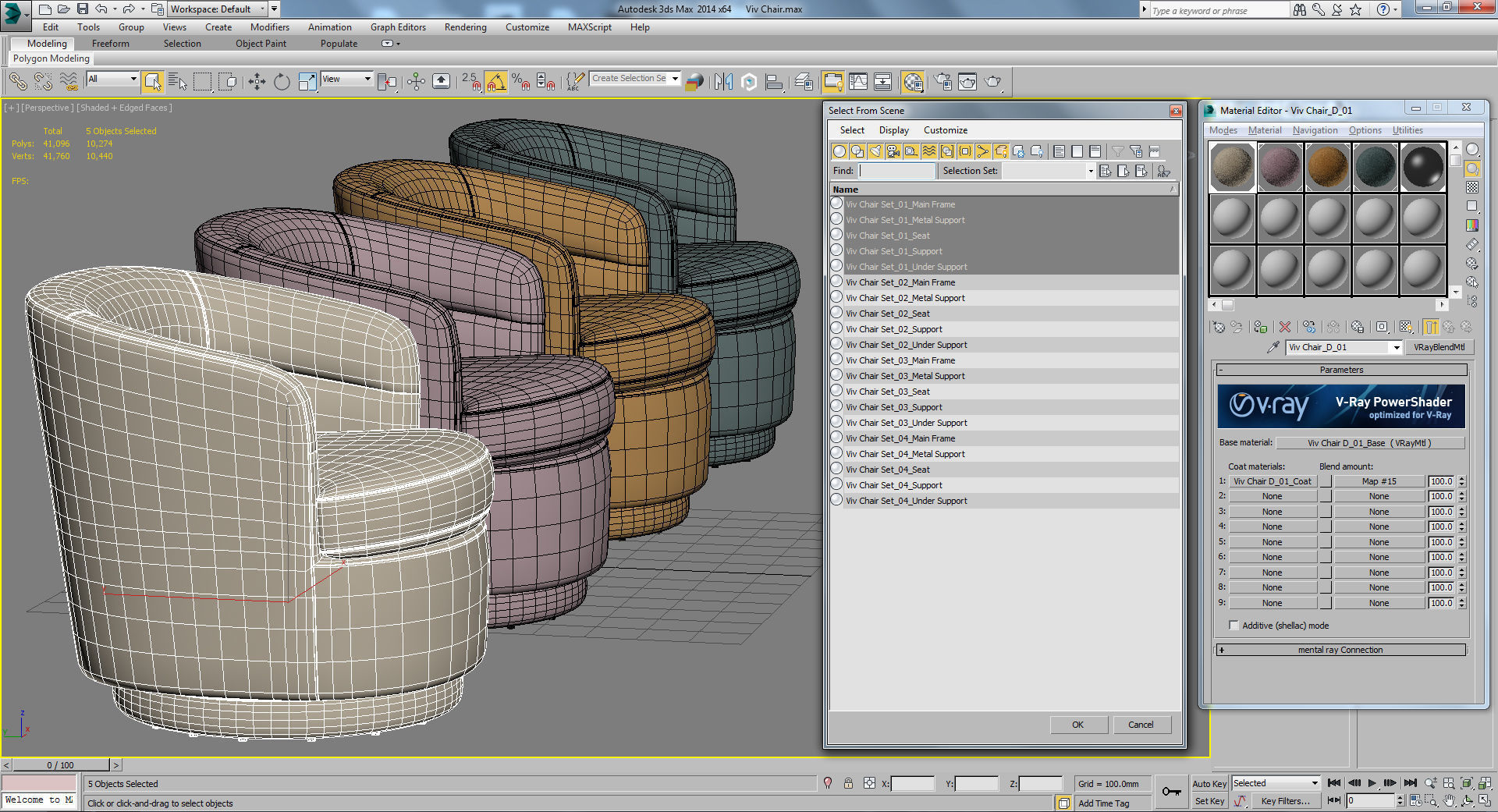Screen dimensions: 1498x812
Task: Click Display Cameras filter in Select From Scene
Action: [893, 151]
